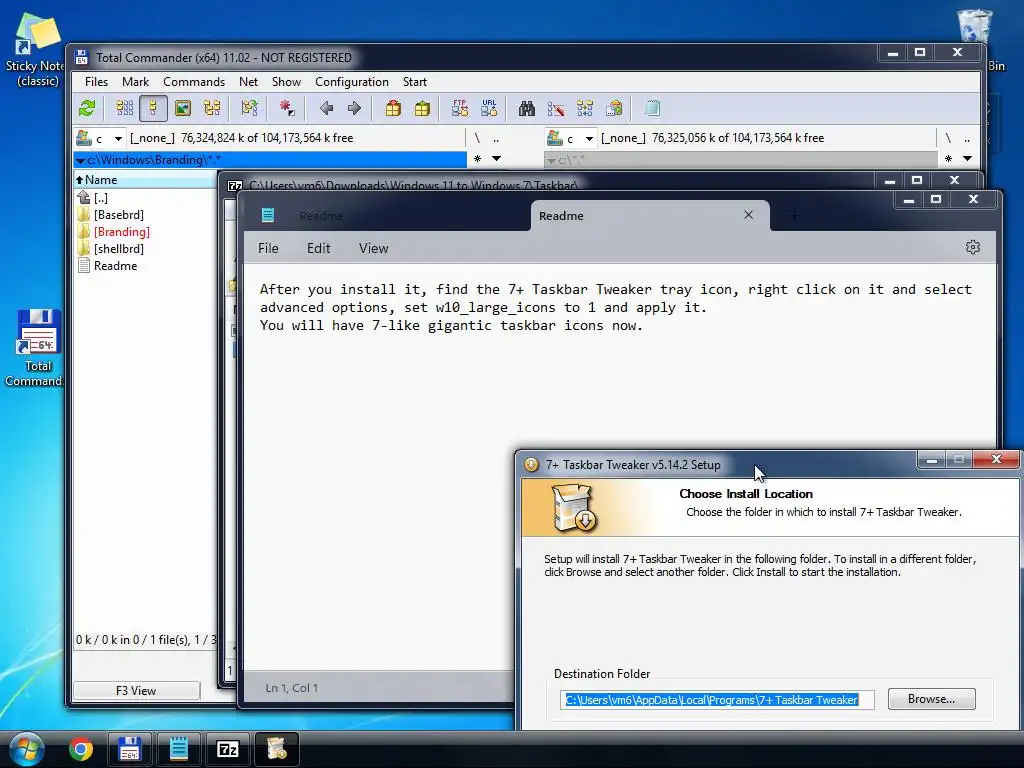Show the directory Tree view icon

pyautogui.click(x=212, y=108)
